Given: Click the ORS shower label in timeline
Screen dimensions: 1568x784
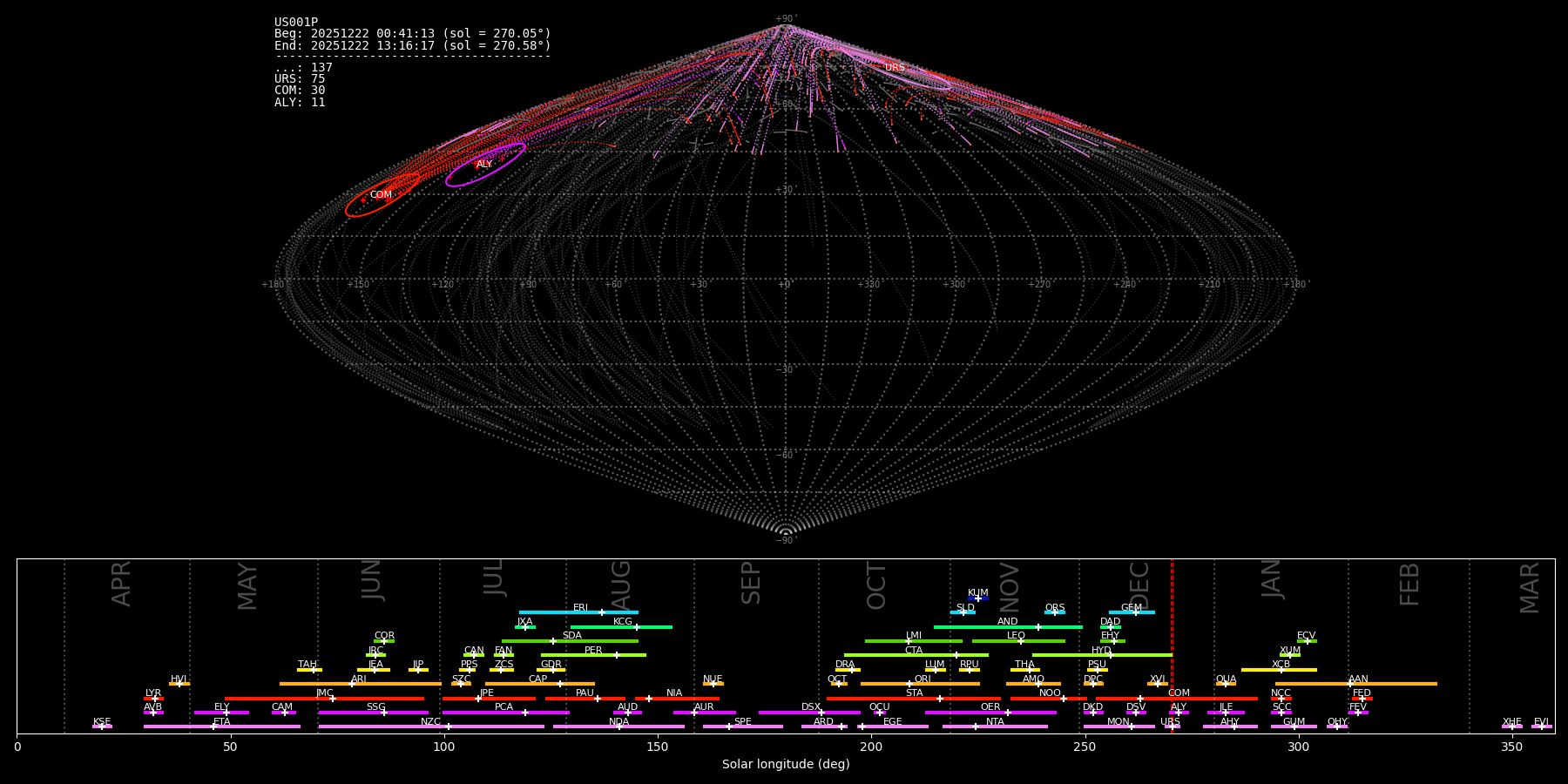Looking at the screenshot, I should 1055,608.
